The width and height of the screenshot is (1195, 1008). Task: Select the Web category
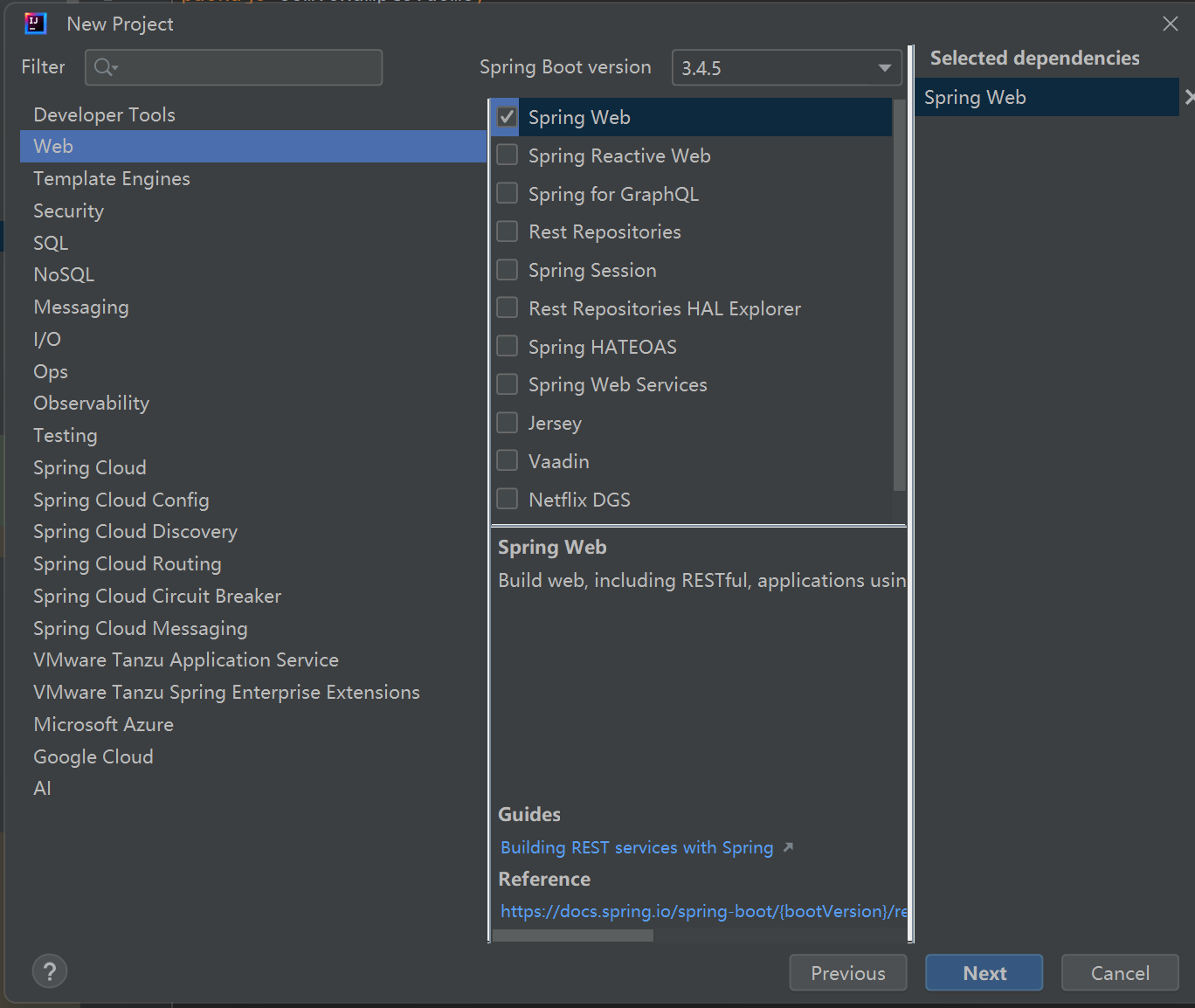(253, 146)
